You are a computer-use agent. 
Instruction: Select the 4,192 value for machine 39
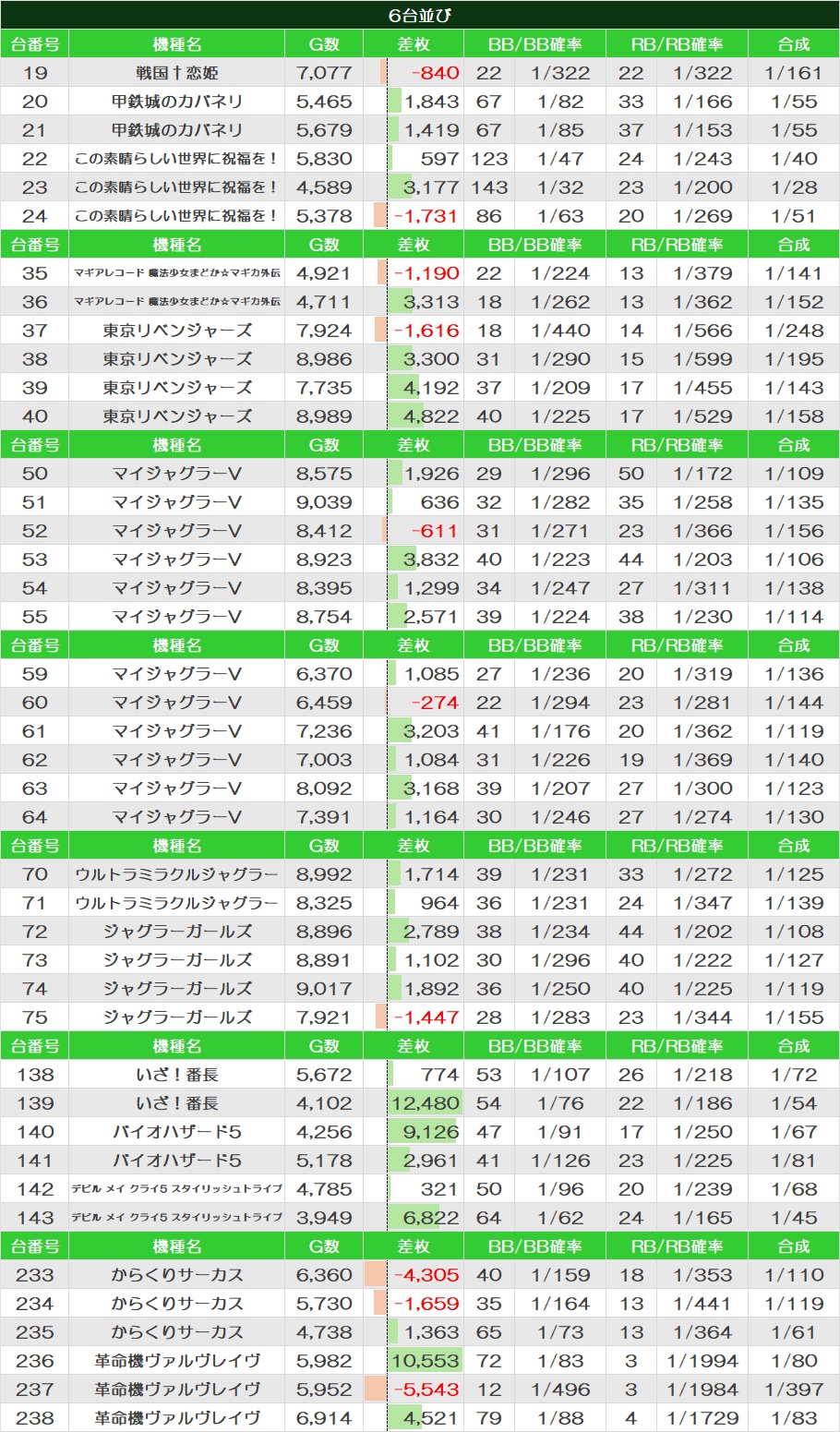(x=431, y=388)
